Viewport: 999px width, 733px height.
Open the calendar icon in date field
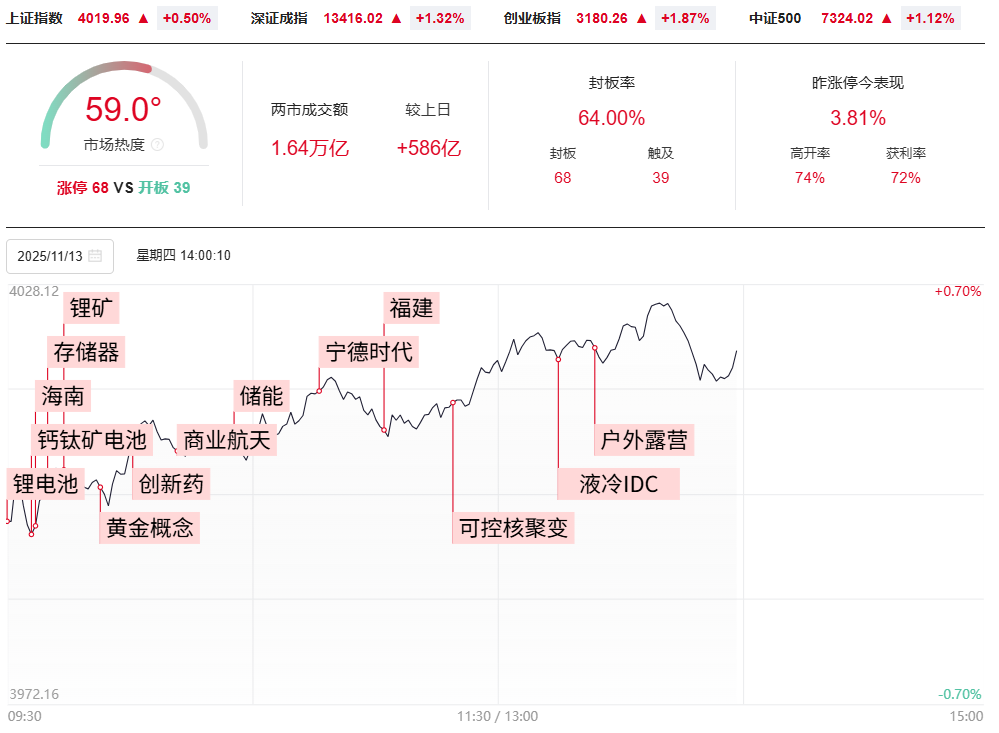(x=95, y=256)
